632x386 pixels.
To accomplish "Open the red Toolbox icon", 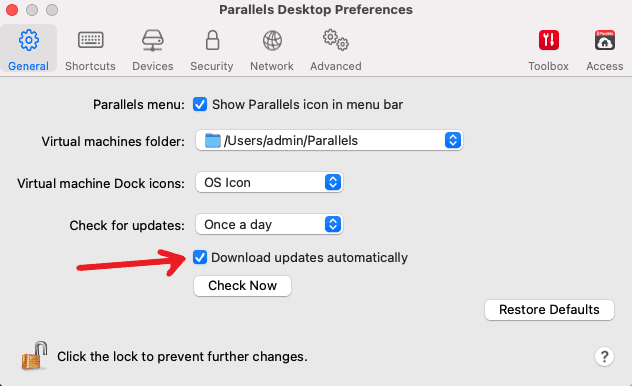I will [549, 40].
